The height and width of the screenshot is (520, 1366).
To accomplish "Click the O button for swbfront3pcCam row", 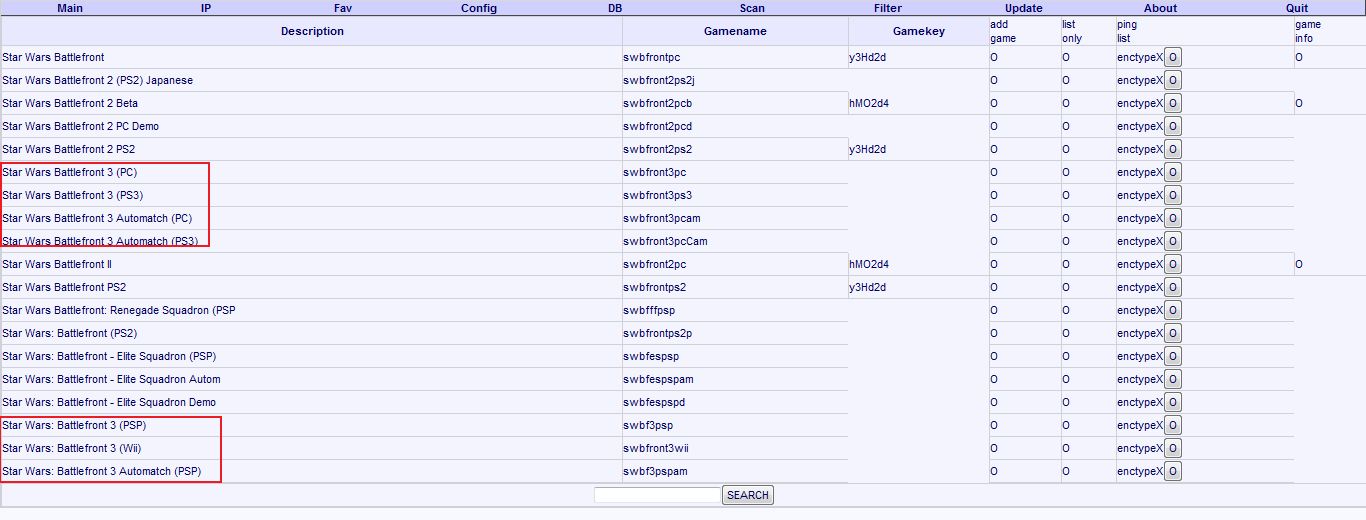I will (1172, 241).
